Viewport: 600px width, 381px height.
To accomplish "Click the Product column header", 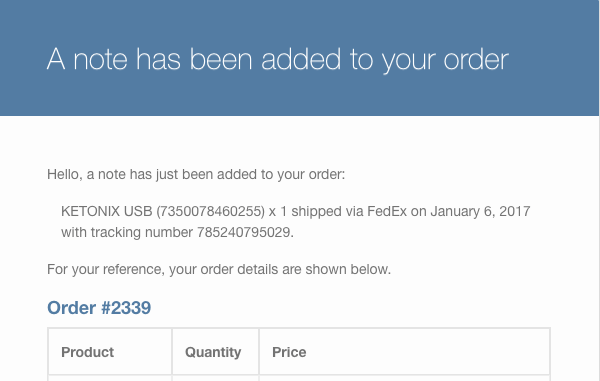I will (x=88, y=352).
